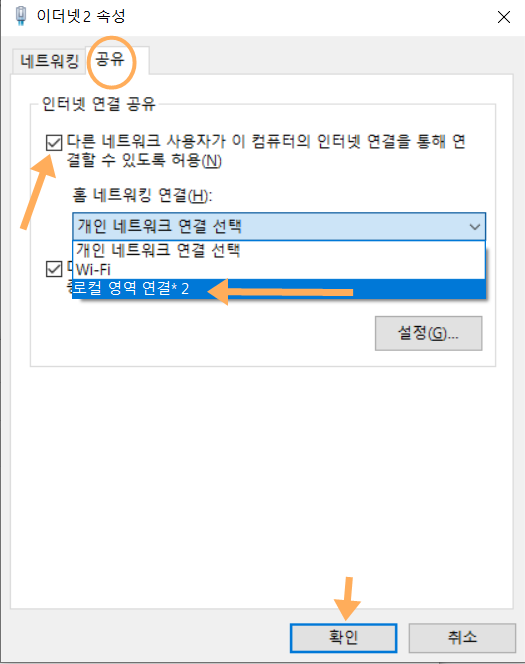Pick '로컬 영역 연결* 2' from the dropdown list

click(x=279, y=289)
